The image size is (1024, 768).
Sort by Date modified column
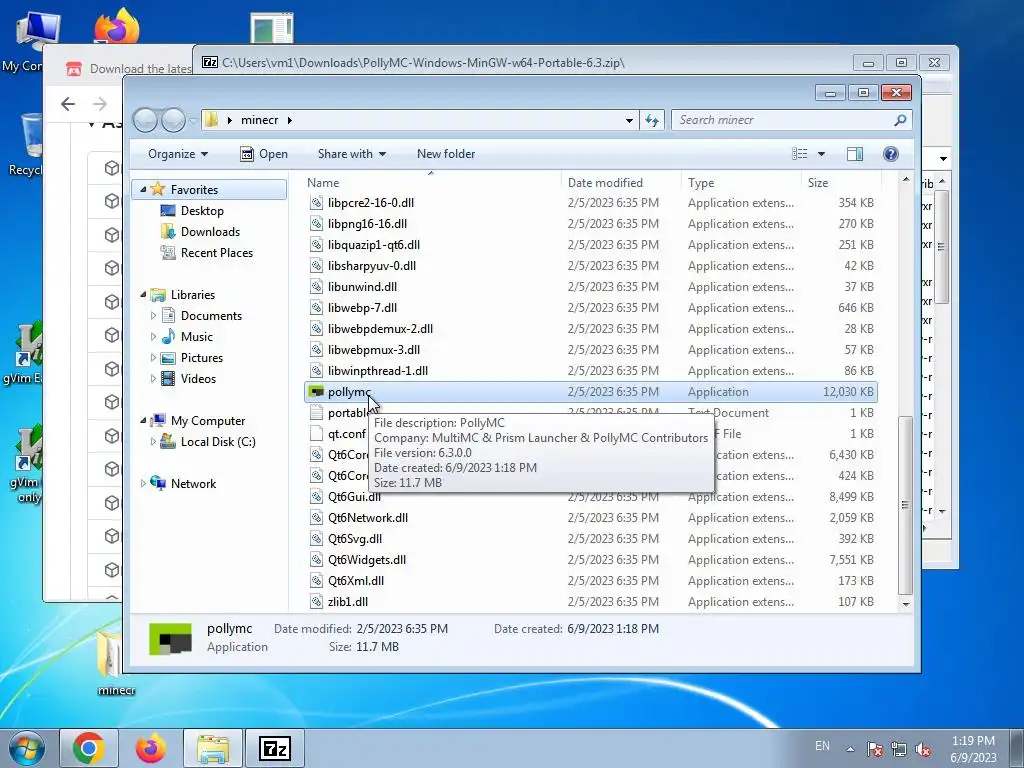click(620, 183)
